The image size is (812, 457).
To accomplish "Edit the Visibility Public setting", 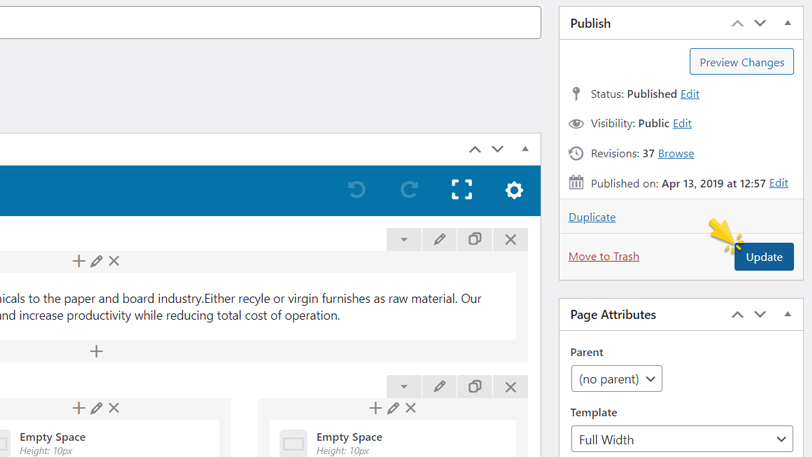I will pos(681,124).
